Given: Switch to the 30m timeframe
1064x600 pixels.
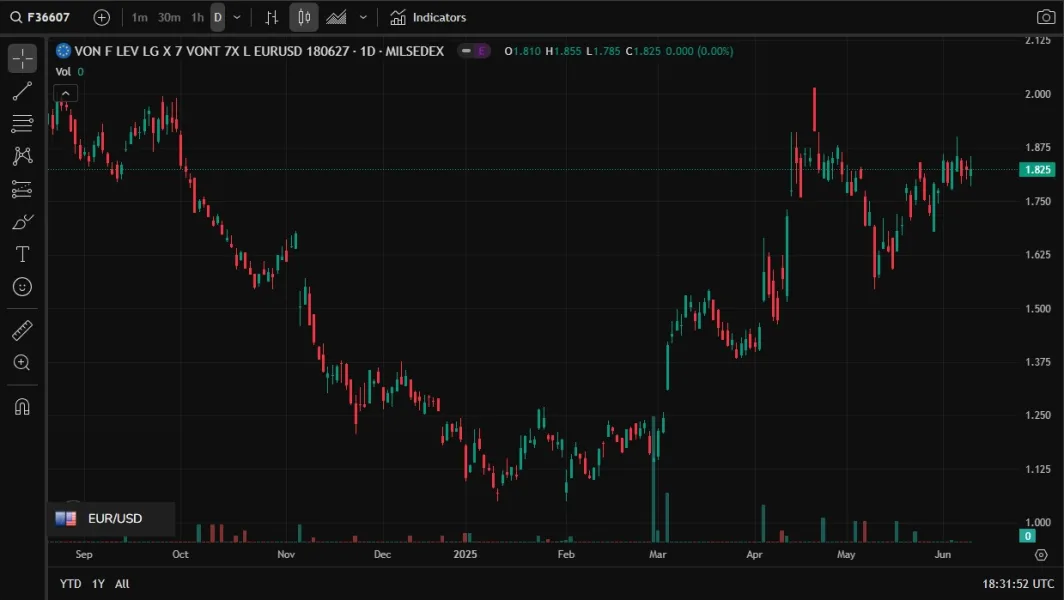Looking at the screenshot, I should pyautogui.click(x=169, y=17).
